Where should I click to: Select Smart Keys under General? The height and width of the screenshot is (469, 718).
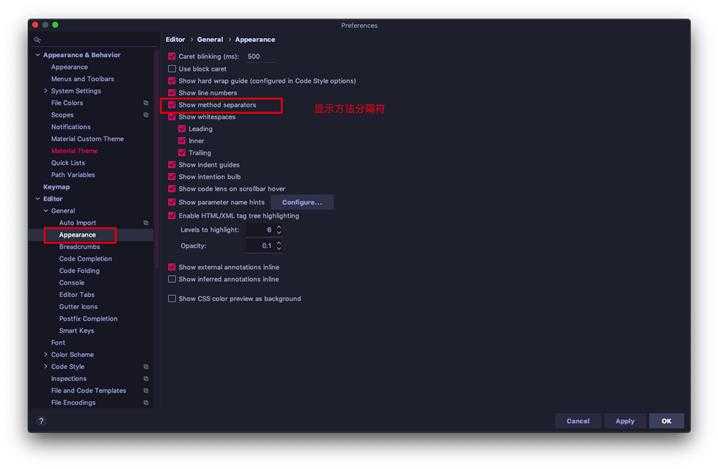pyautogui.click(x=76, y=331)
